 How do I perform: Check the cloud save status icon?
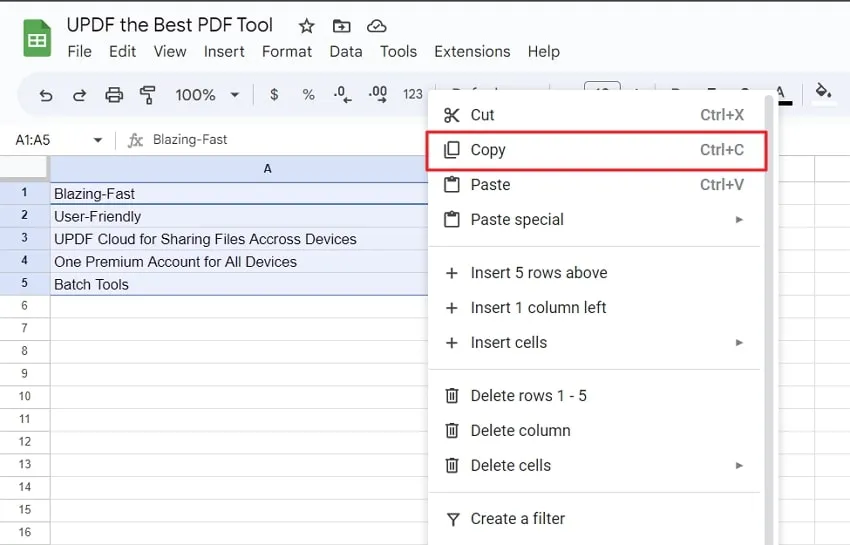376,26
